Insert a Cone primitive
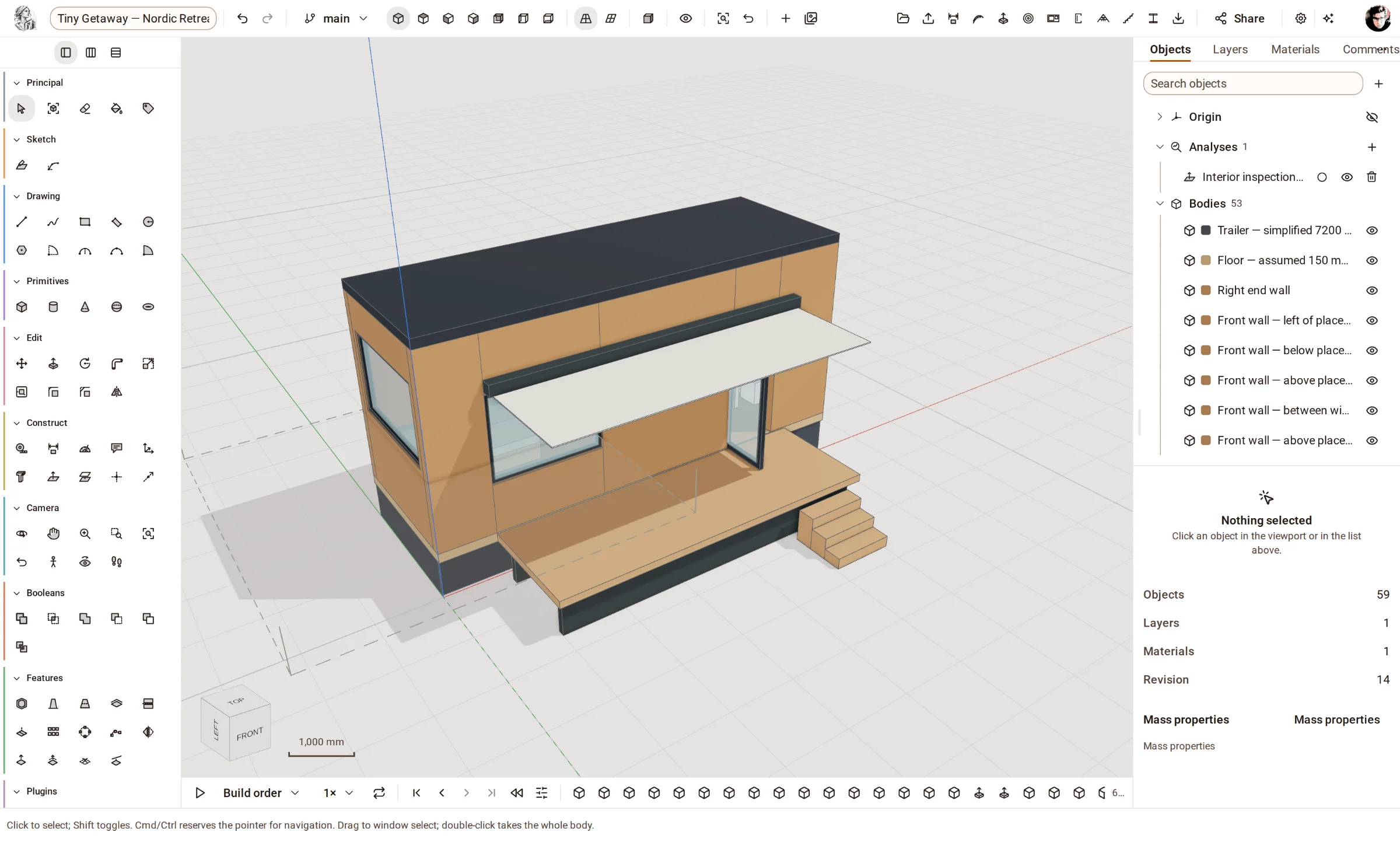1400x842 pixels. (x=85, y=307)
